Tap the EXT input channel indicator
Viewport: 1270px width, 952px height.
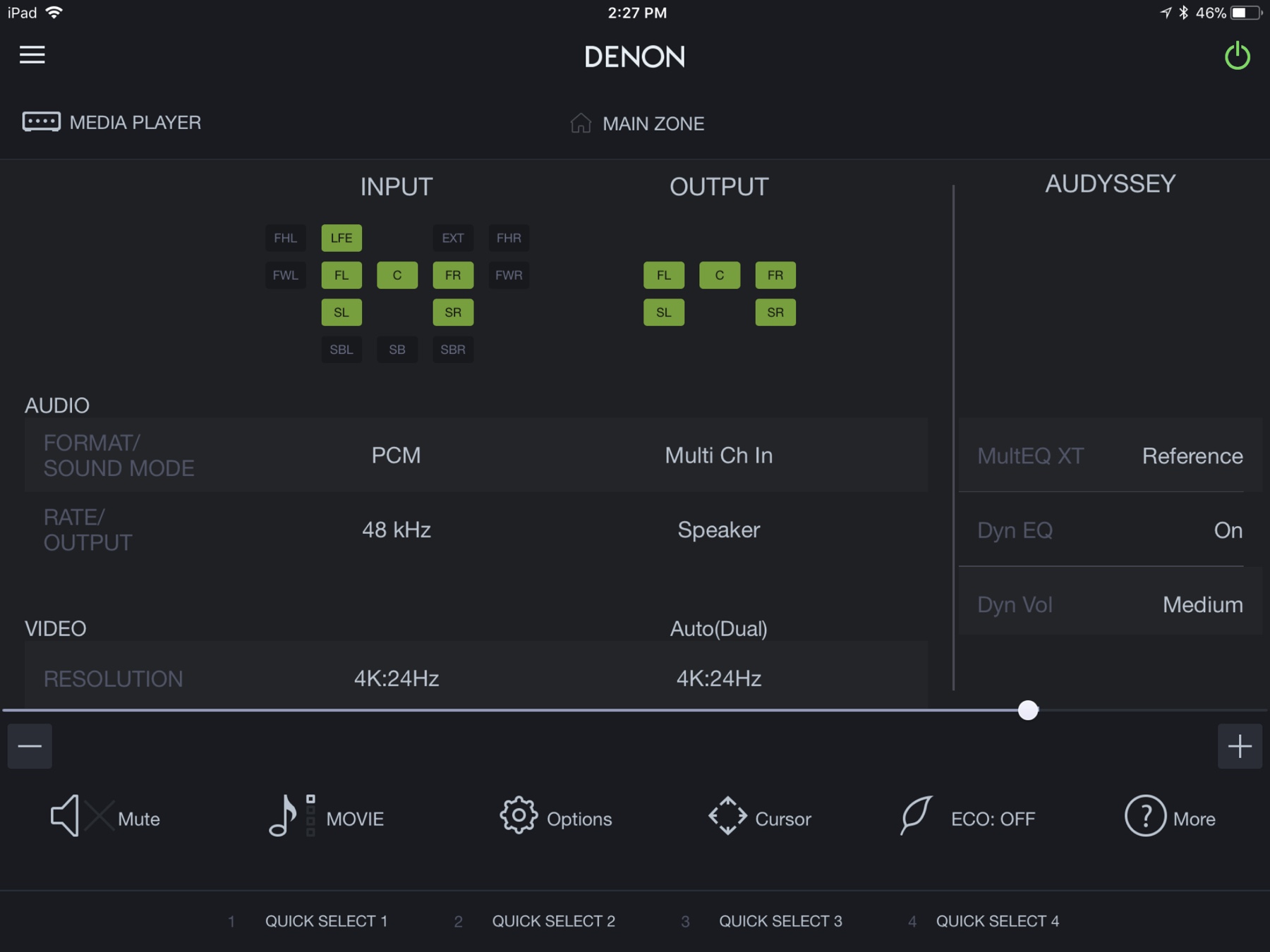pyautogui.click(x=453, y=238)
